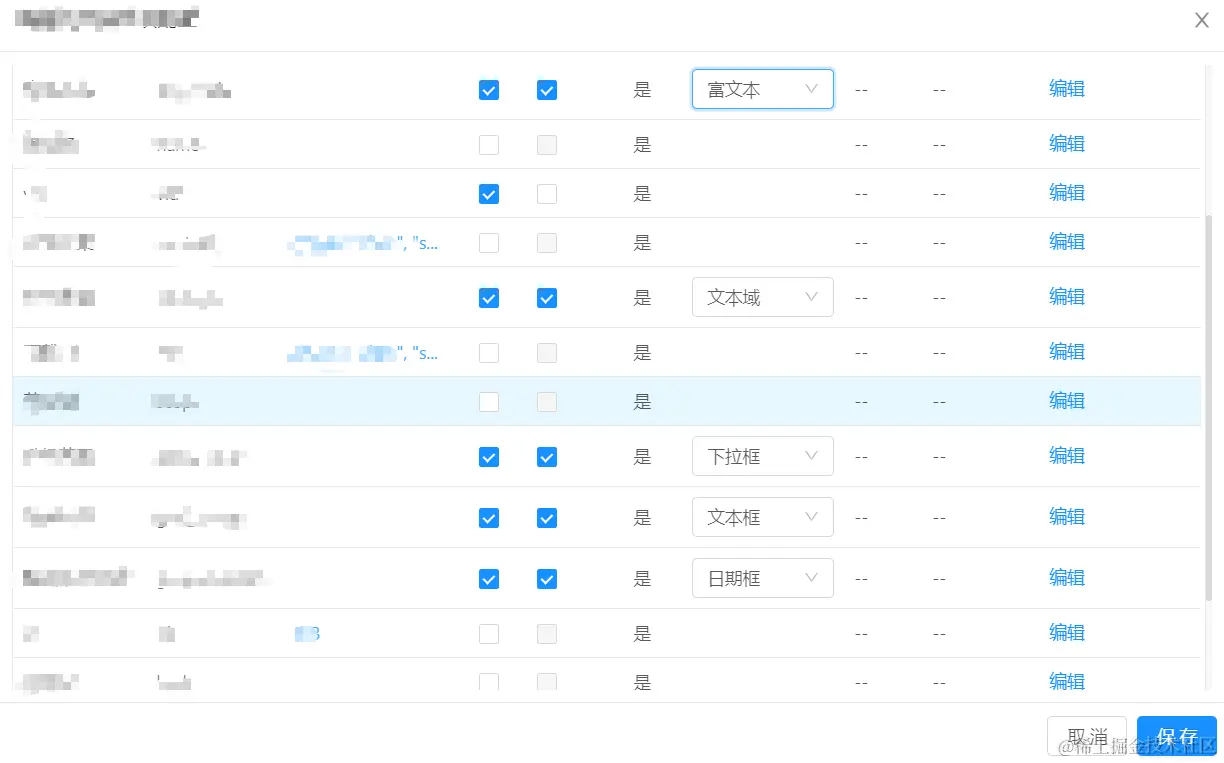Untick the right checkbox in the 下拉框 row
1224x763 pixels.
click(x=547, y=457)
